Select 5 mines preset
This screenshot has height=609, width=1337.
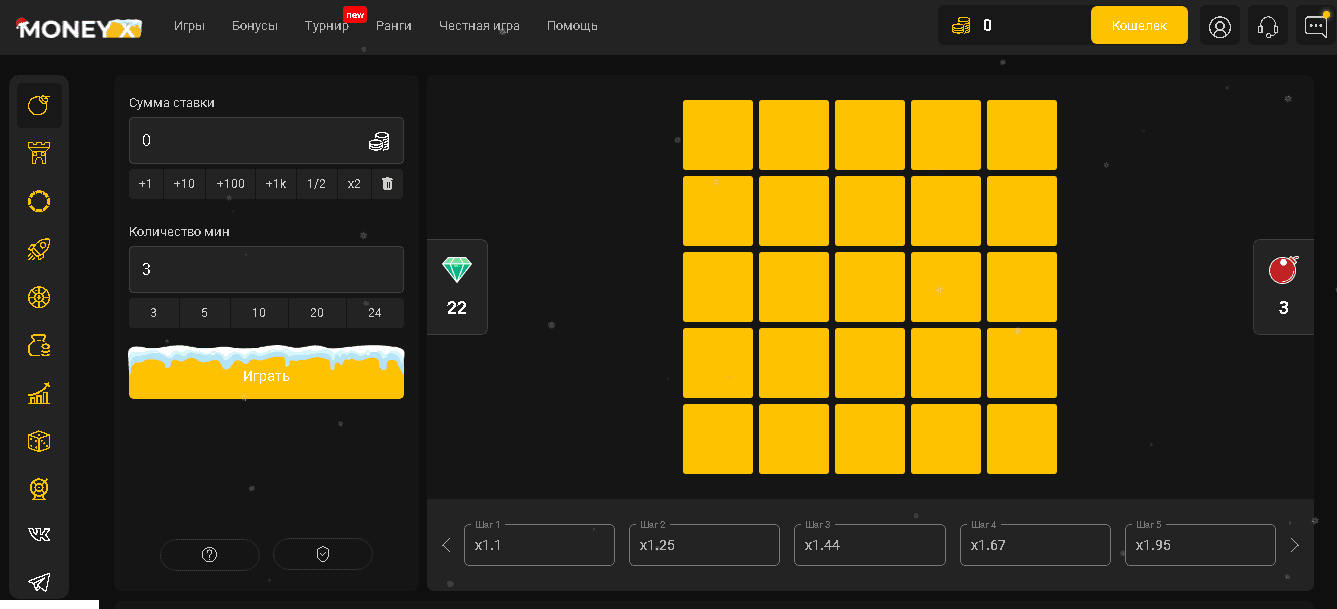pyautogui.click(x=204, y=313)
